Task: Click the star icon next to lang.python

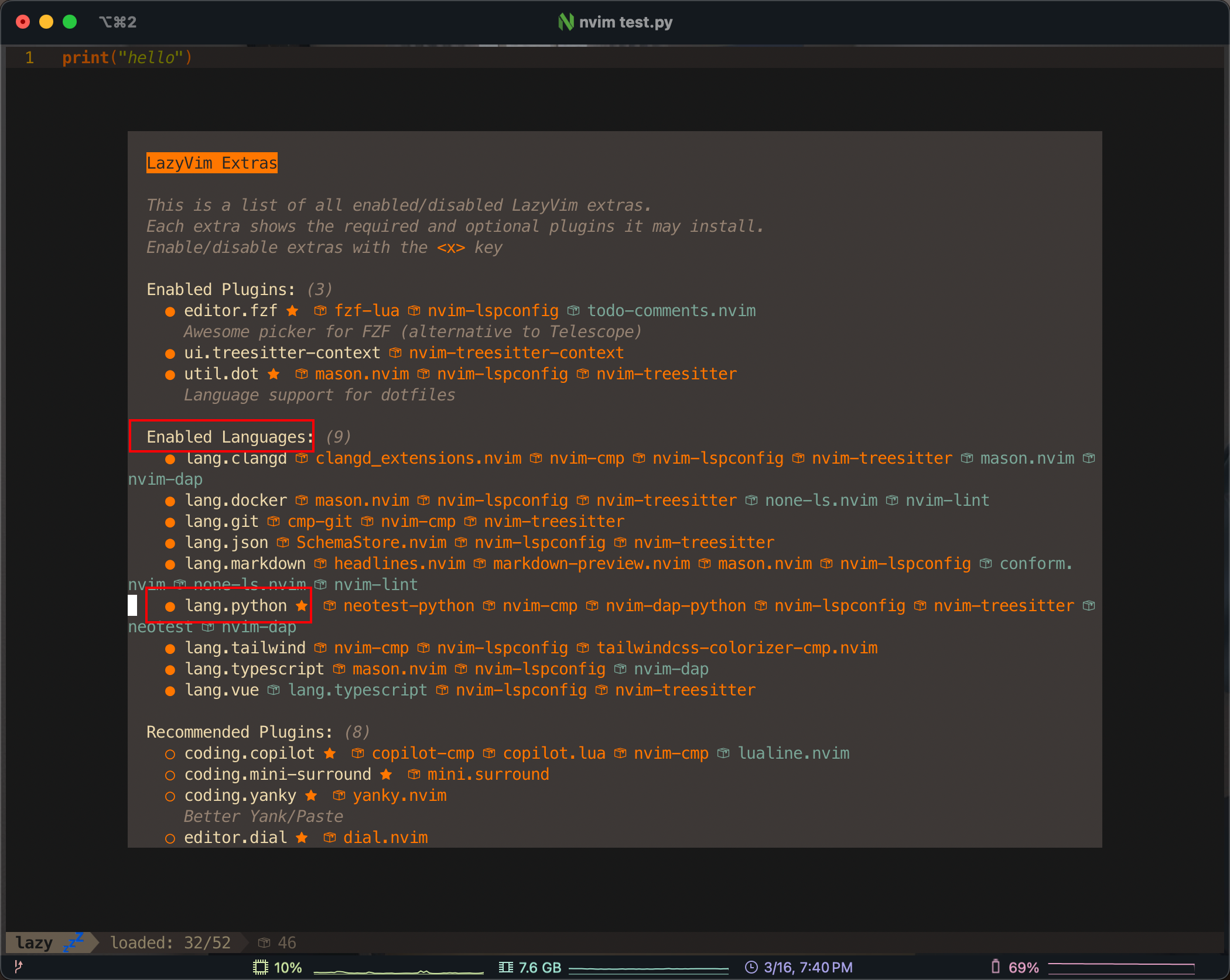Action: (302, 606)
